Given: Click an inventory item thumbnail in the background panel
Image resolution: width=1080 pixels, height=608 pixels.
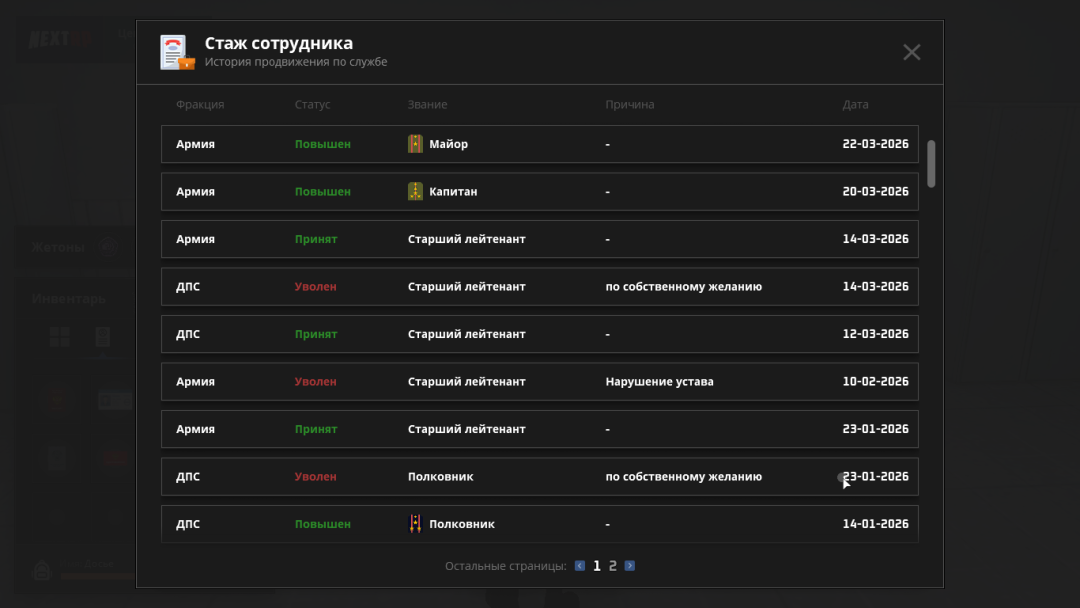Looking at the screenshot, I should [x=56, y=399].
